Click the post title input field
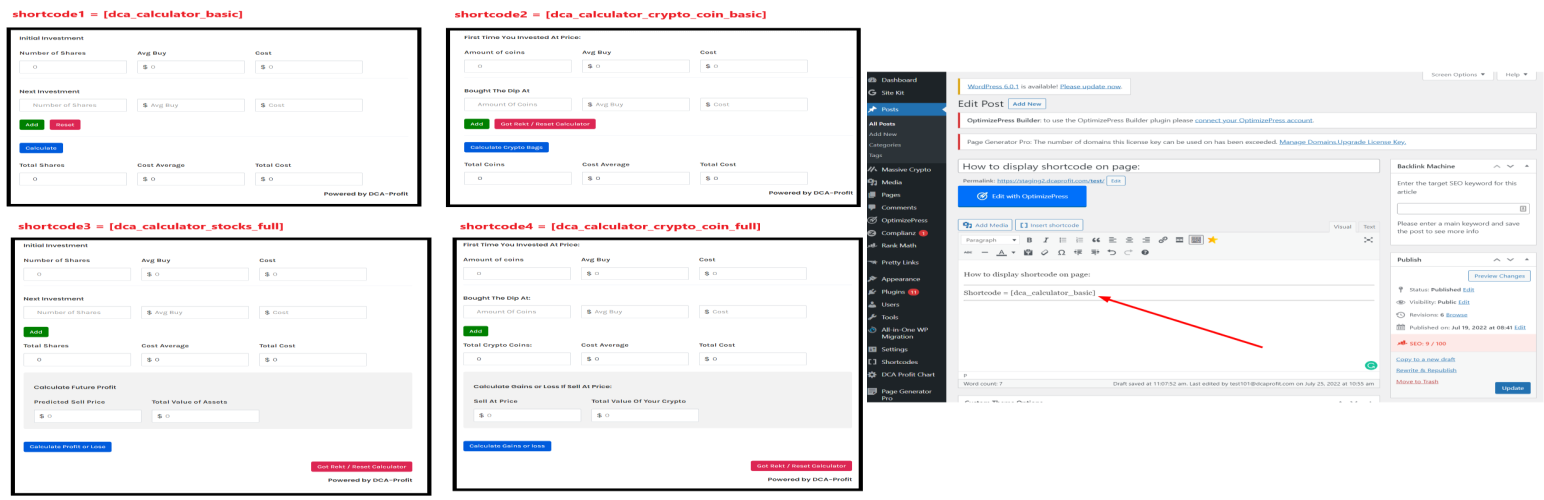 tap(1168, 166)
